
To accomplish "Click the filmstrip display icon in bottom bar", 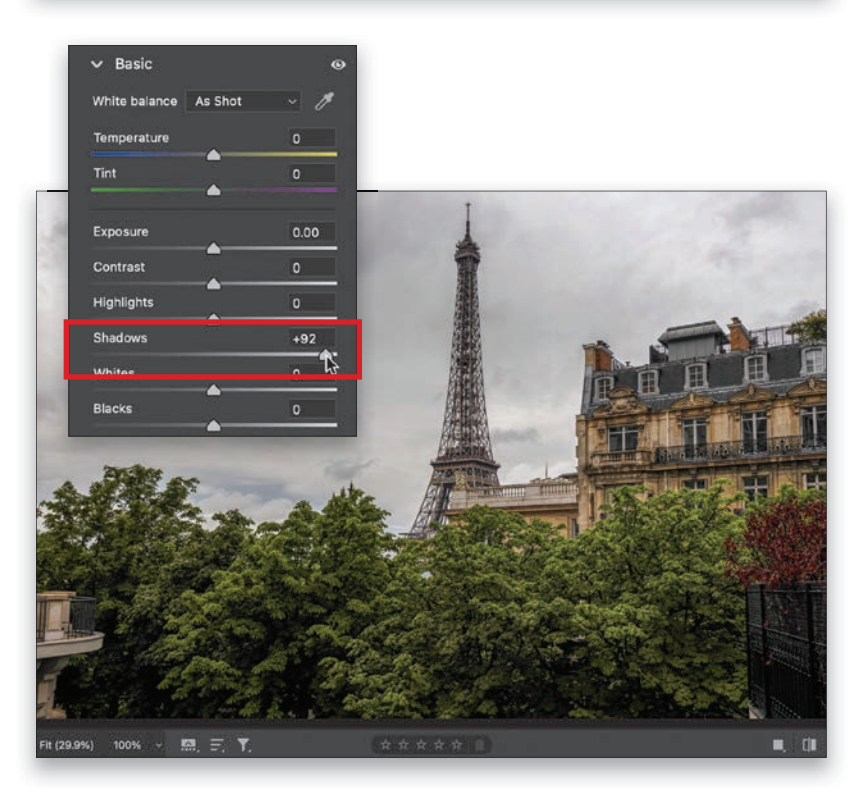I will (187, 745).
